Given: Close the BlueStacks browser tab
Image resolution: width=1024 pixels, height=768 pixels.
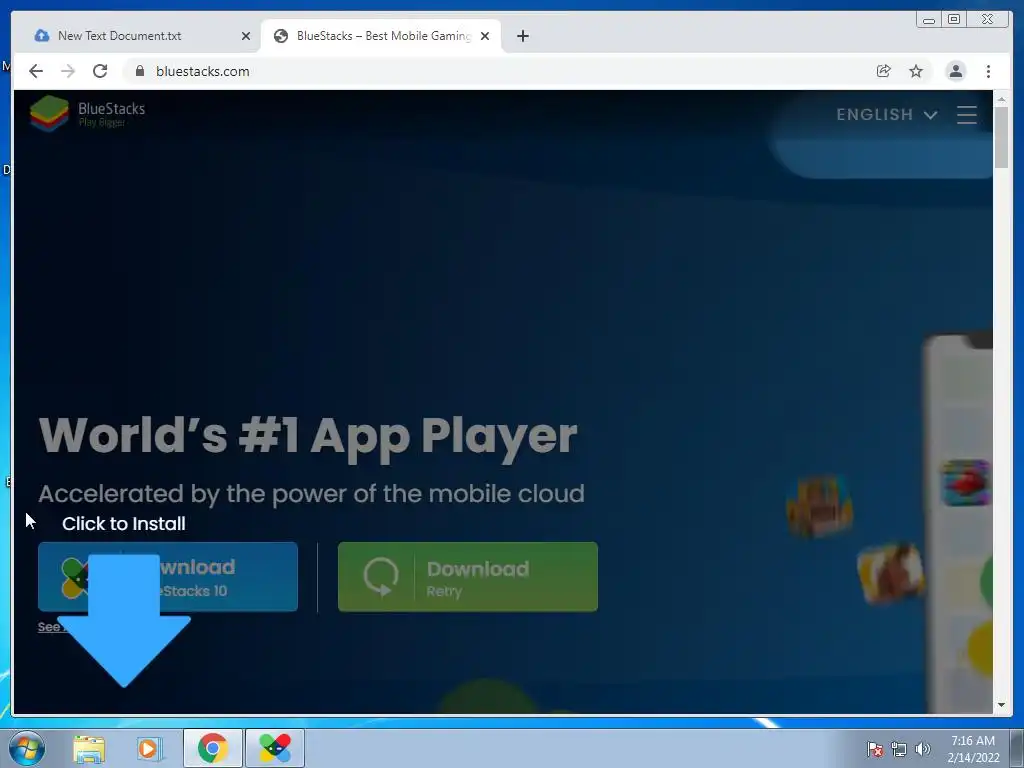Looking at the screenshot, I should pyautogui.click(x=485, y=36).
